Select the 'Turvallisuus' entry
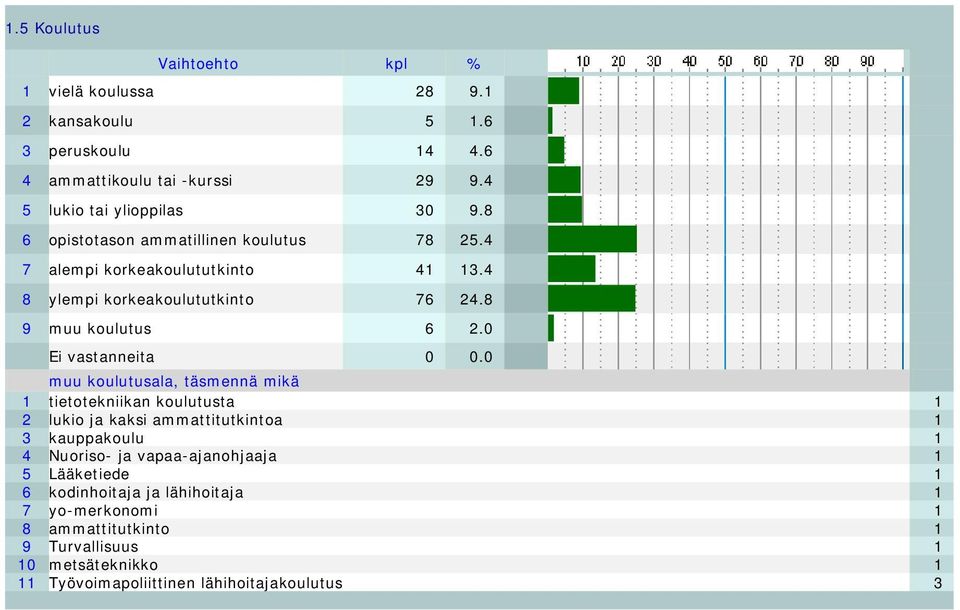 (94, 547)
